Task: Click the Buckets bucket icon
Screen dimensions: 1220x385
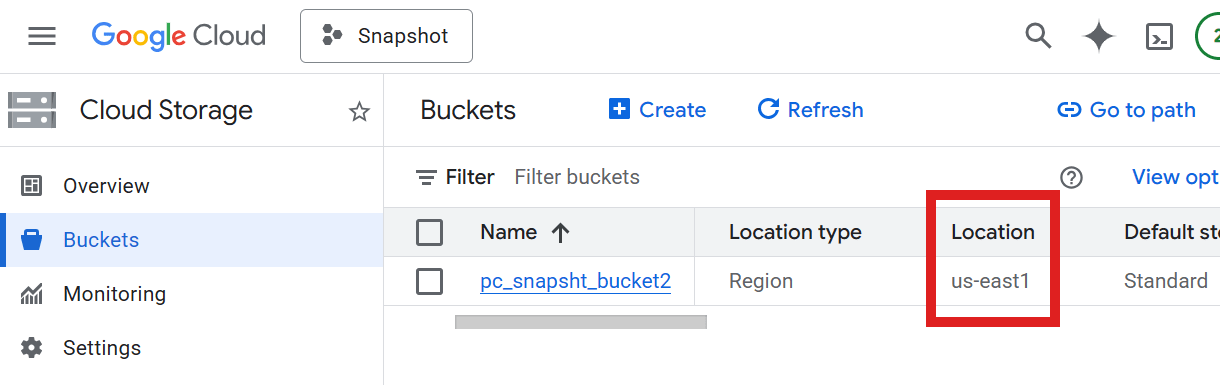Action: [32, 240]
